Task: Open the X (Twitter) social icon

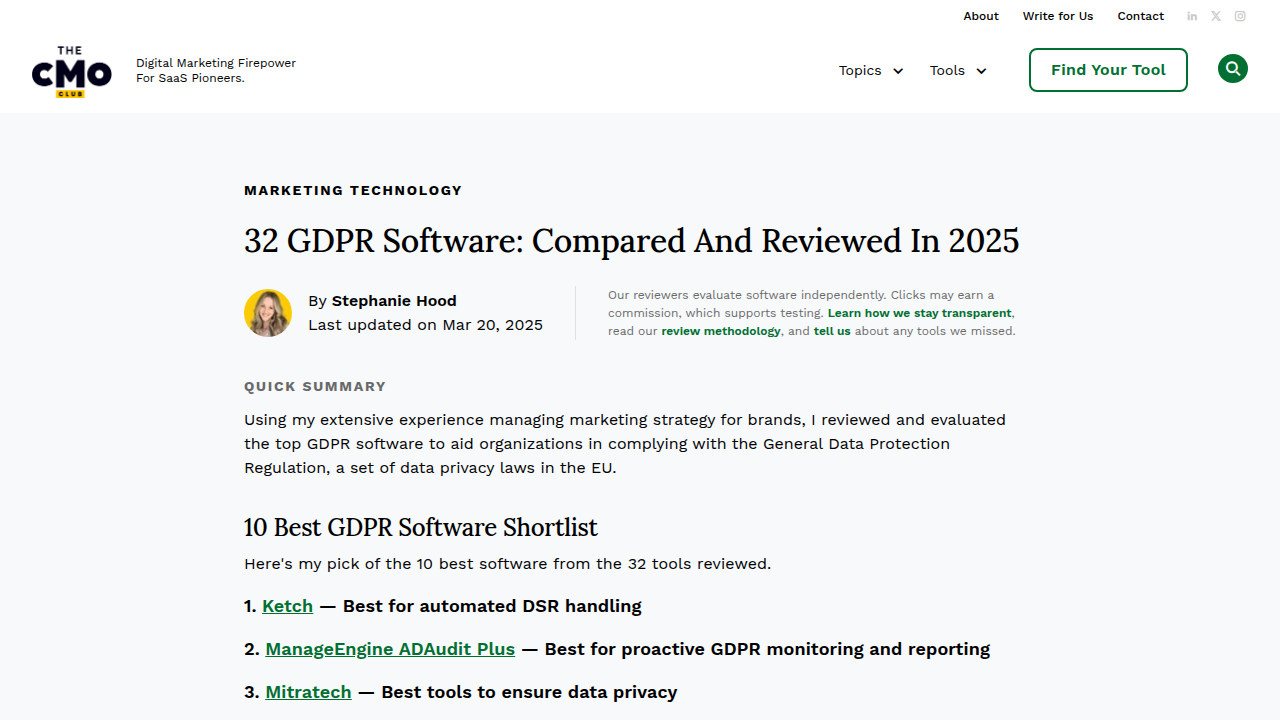Action: click(x=1216, y=16)
